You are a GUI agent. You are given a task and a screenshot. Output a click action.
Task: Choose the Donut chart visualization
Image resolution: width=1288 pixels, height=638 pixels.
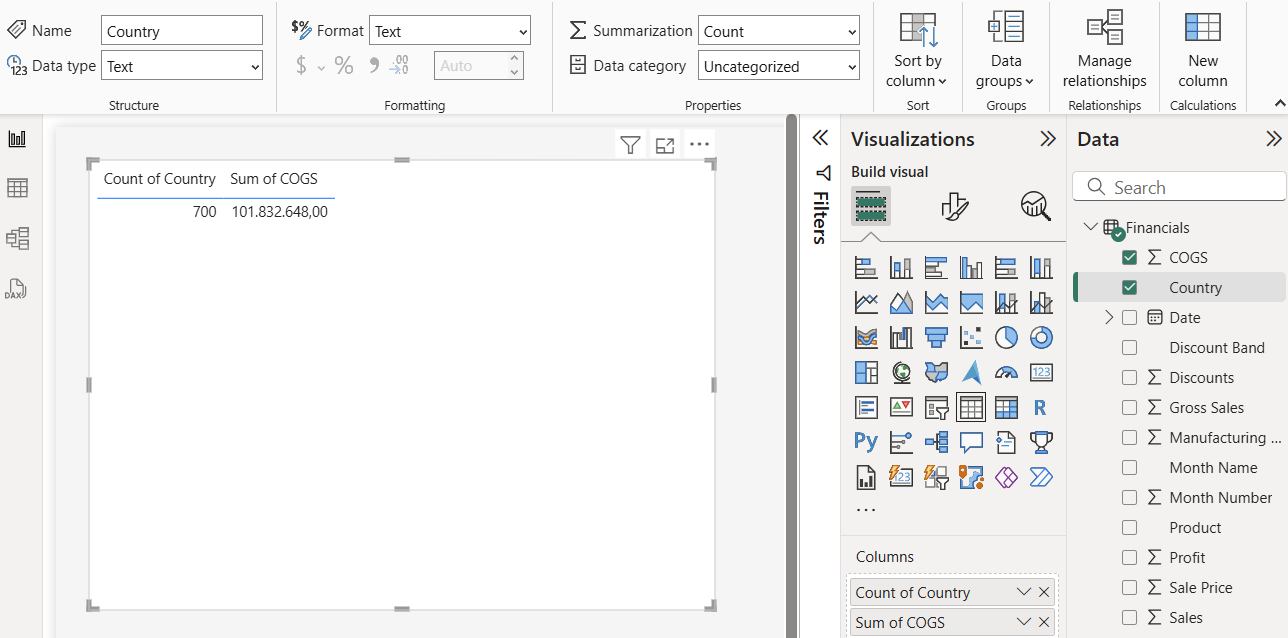(1041, 338)
